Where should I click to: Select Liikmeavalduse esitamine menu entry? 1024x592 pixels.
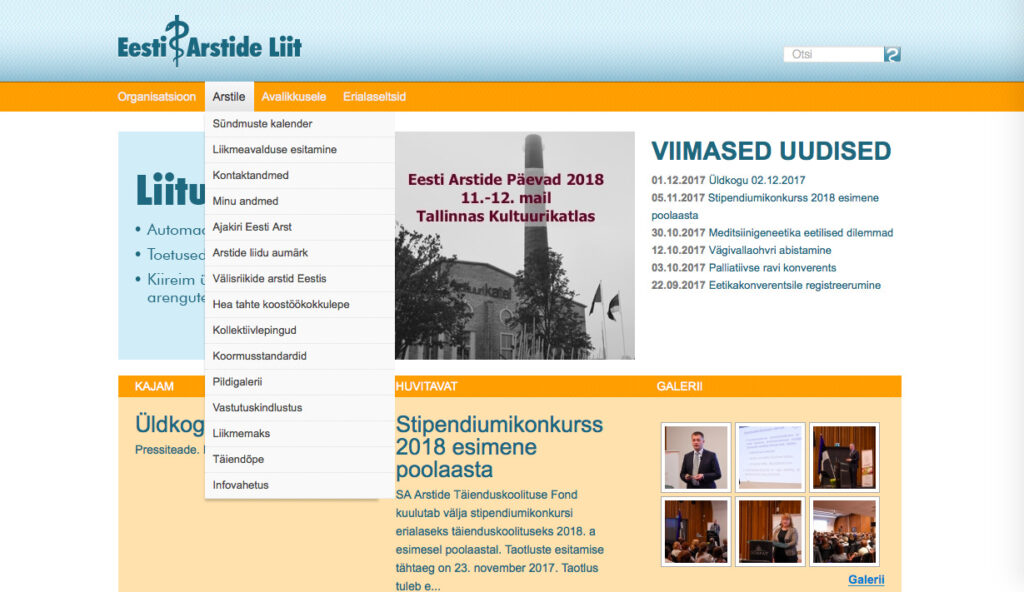tap(300, 150)
